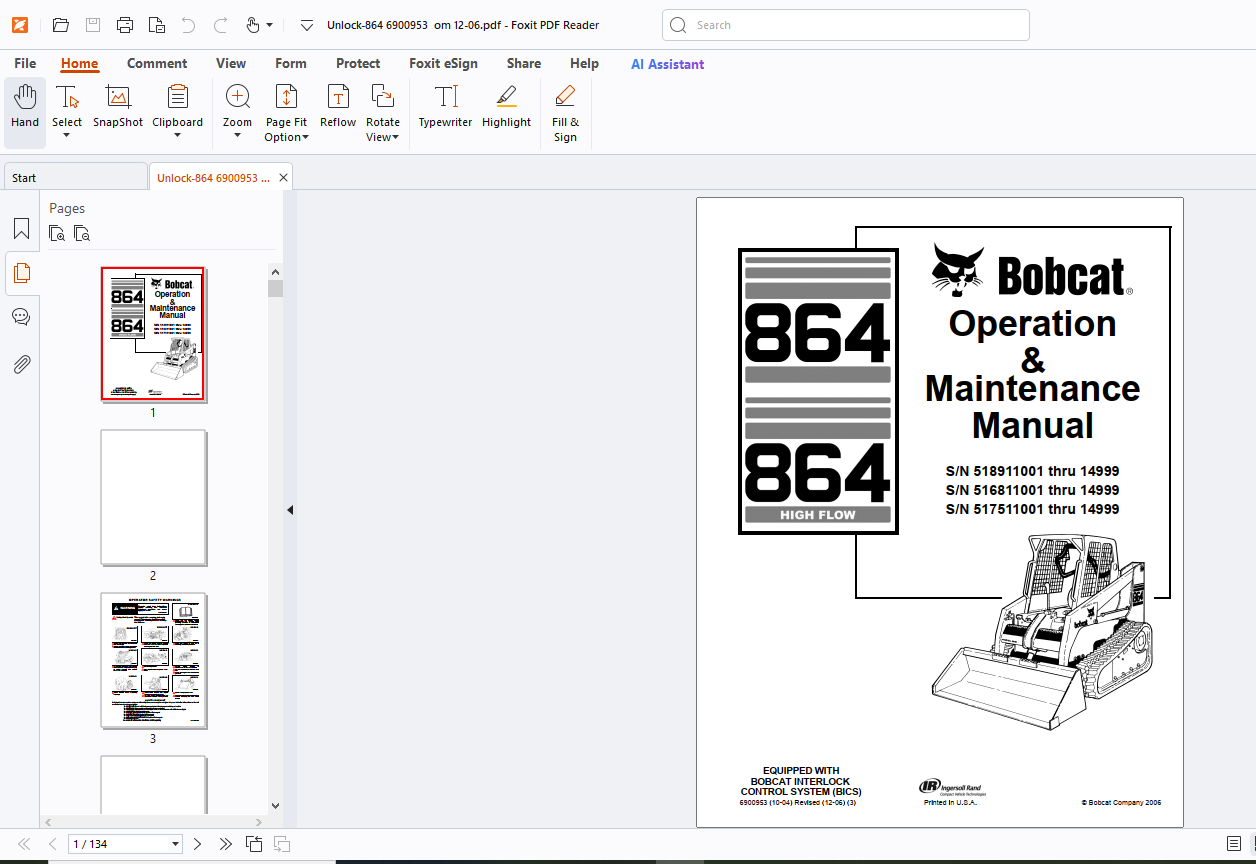This screenshot has width=1256, height=864.
Task: Enable Reflow view
Action: click(x=338, y=107)
